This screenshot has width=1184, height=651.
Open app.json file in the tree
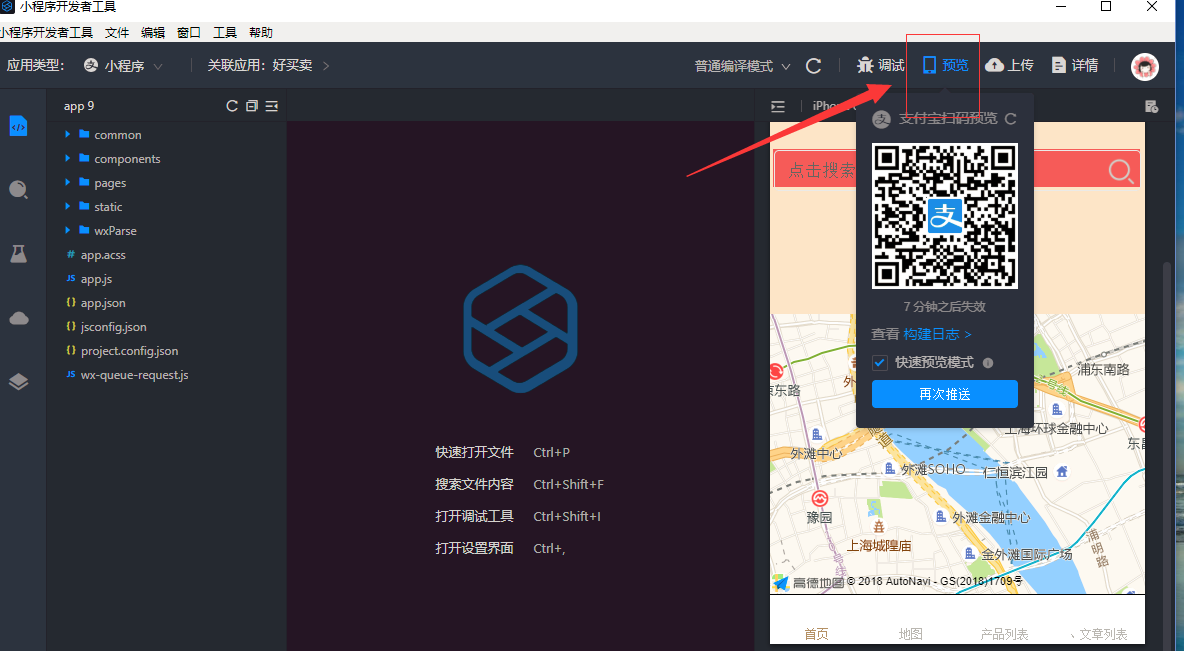103,303
